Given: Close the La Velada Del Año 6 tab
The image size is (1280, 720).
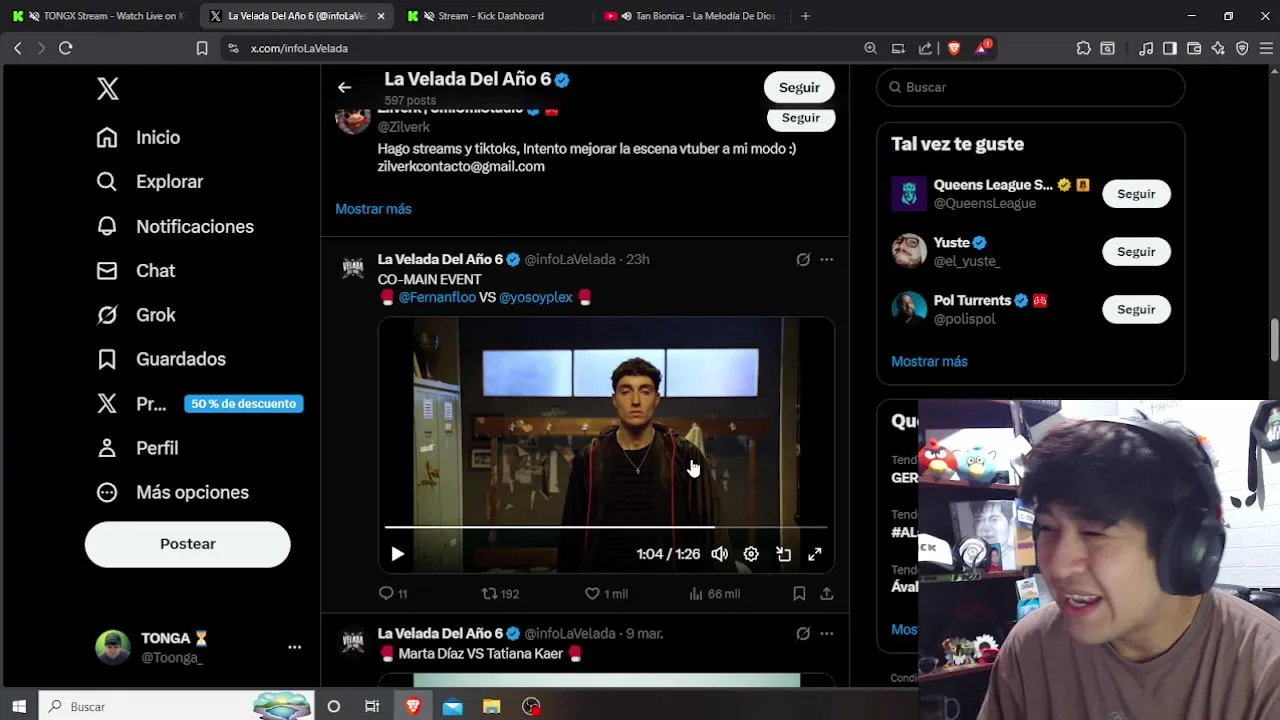Looking at the screenshot, I should (381, 16).
